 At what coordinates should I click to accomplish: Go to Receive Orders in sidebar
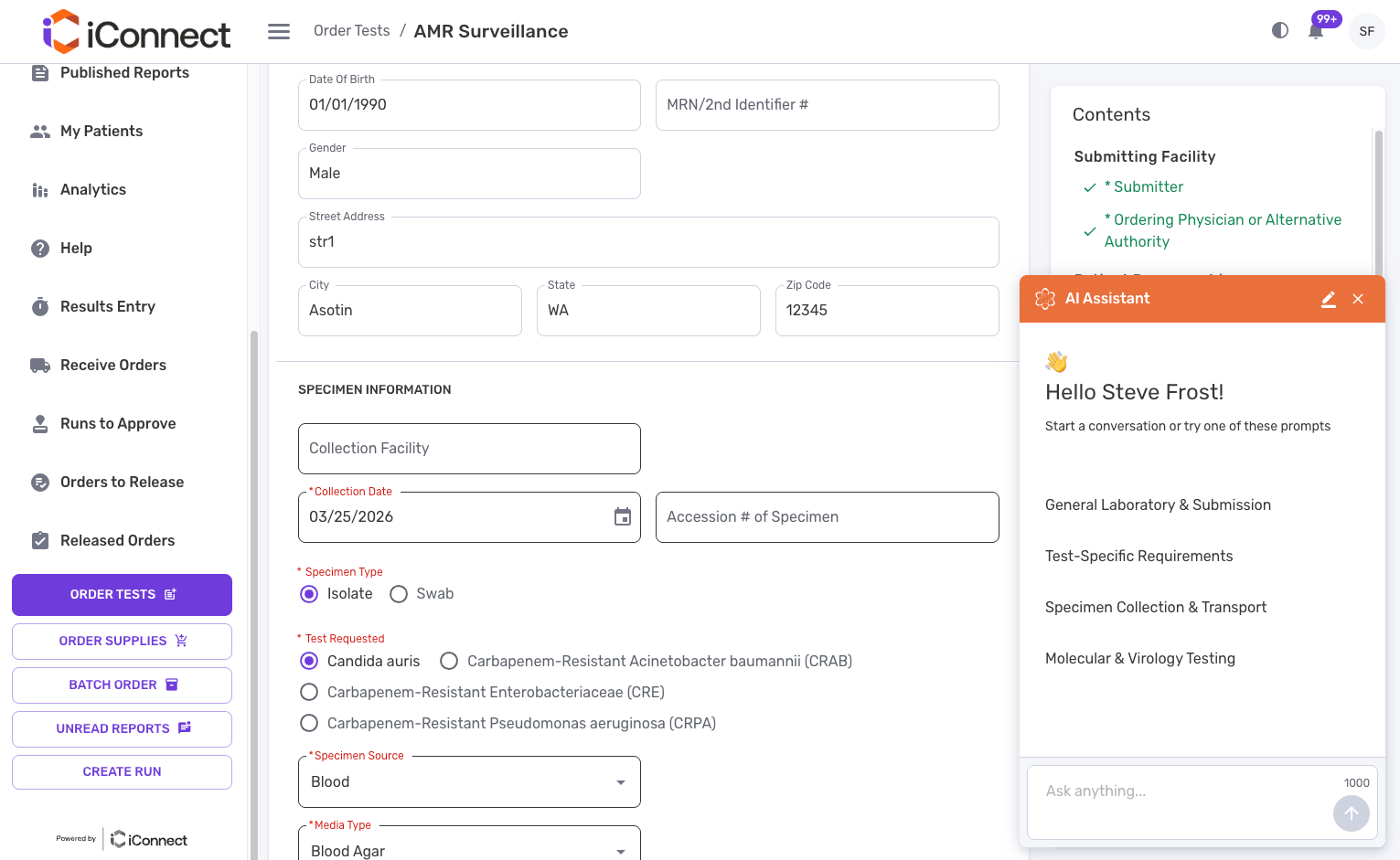point(113,366)
